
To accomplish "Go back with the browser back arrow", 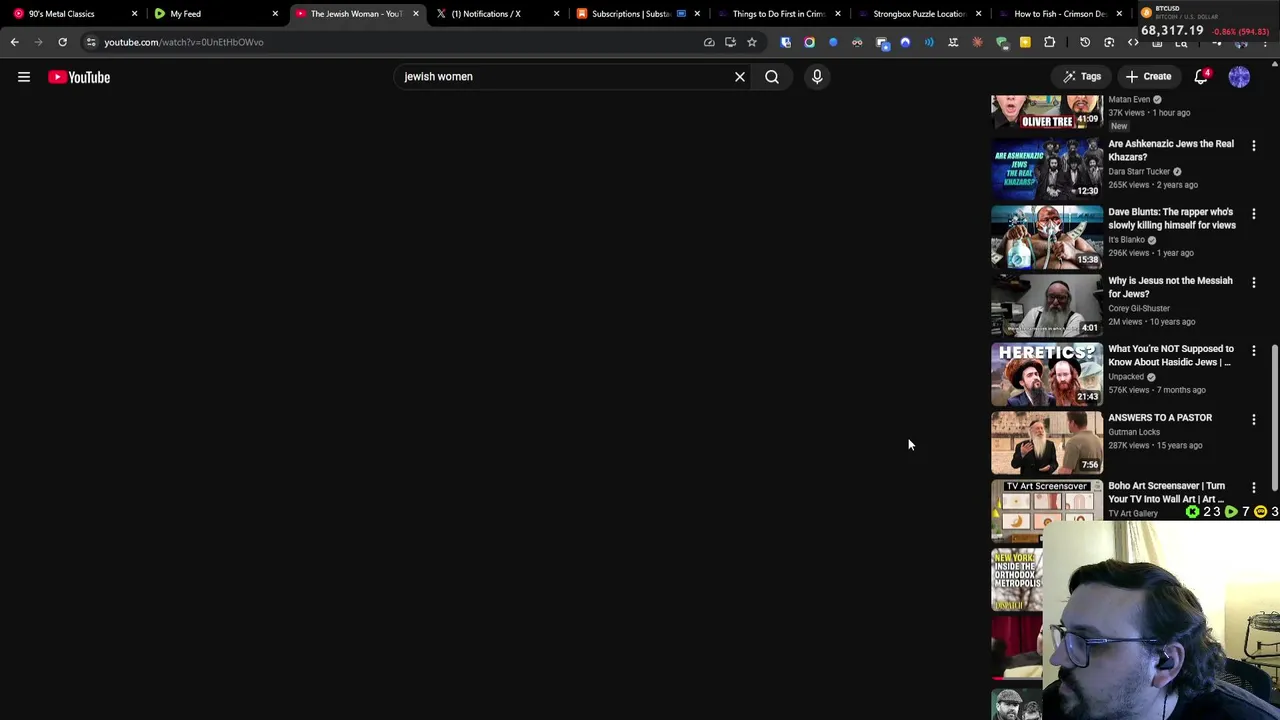I will click(14, 42).
